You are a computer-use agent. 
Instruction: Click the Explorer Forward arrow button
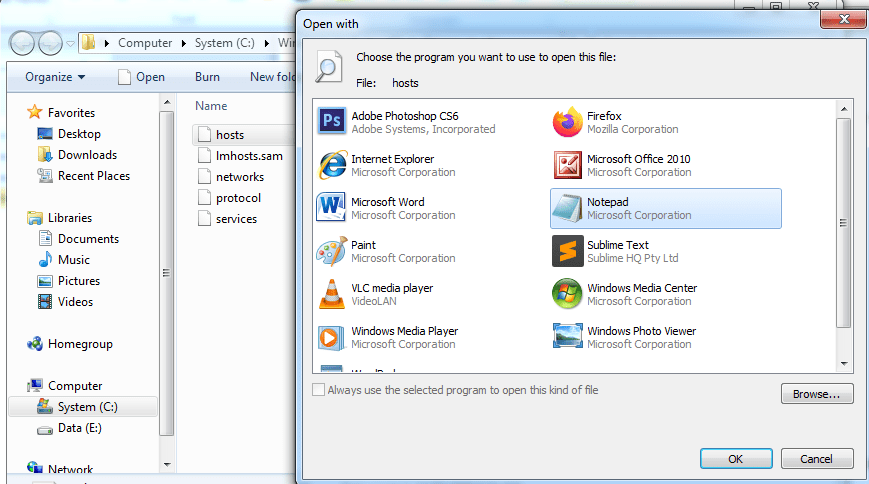[x=50, y=43]
